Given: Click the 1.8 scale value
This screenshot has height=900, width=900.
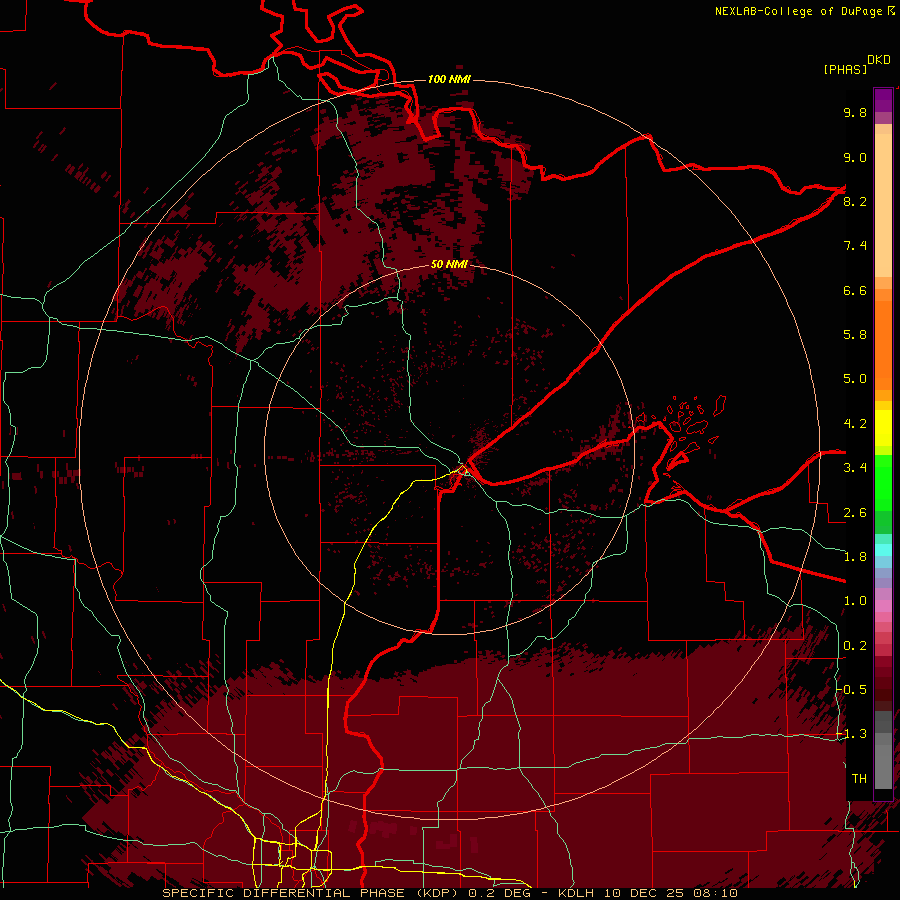Looking at the screenshot, I should click(x=855, y=557).
